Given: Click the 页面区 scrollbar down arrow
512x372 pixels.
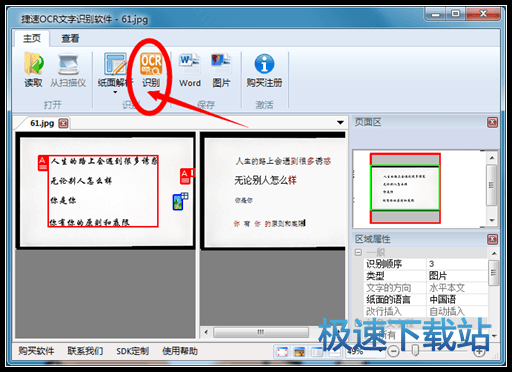Looking at the screenshot, I should [492, 220].
